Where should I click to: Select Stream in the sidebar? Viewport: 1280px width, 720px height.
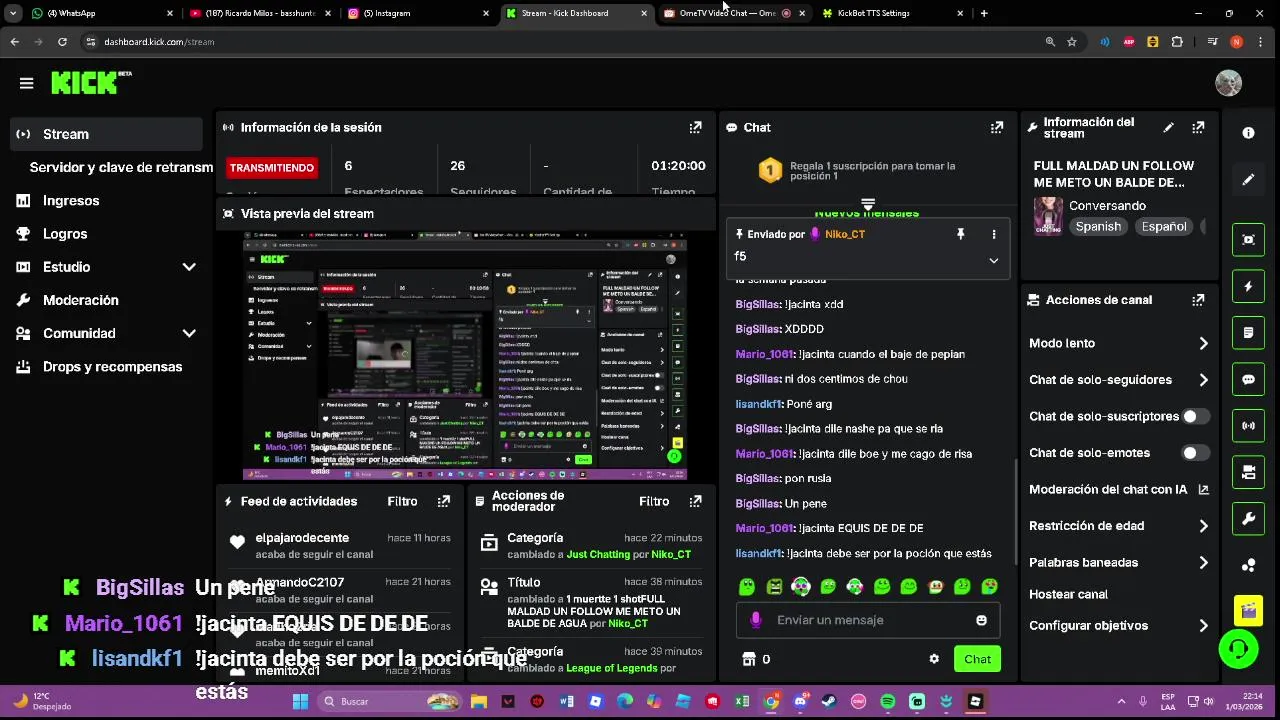[x=106, y=134]
